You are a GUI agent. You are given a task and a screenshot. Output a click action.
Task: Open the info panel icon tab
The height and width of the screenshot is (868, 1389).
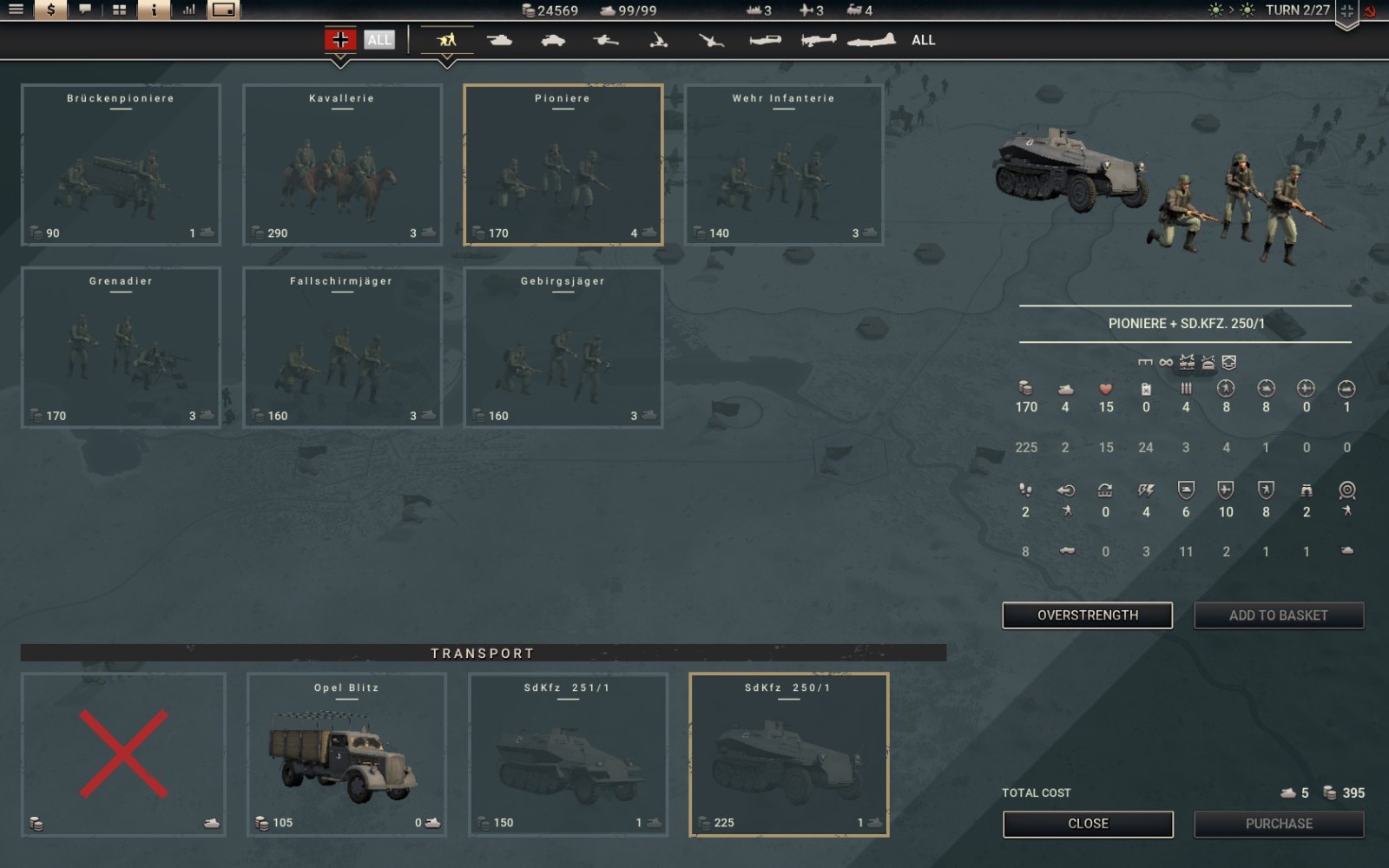point(154,10)
